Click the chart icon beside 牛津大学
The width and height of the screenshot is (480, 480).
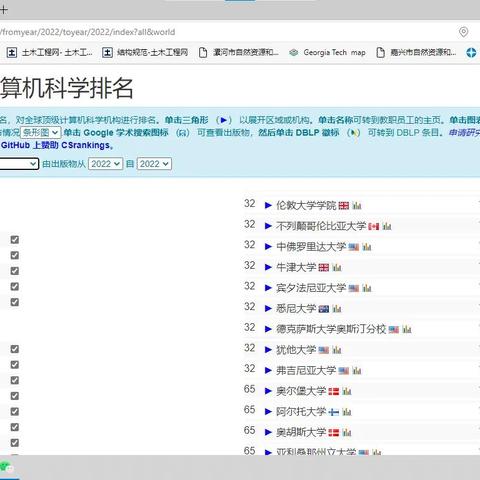(337, 267)
